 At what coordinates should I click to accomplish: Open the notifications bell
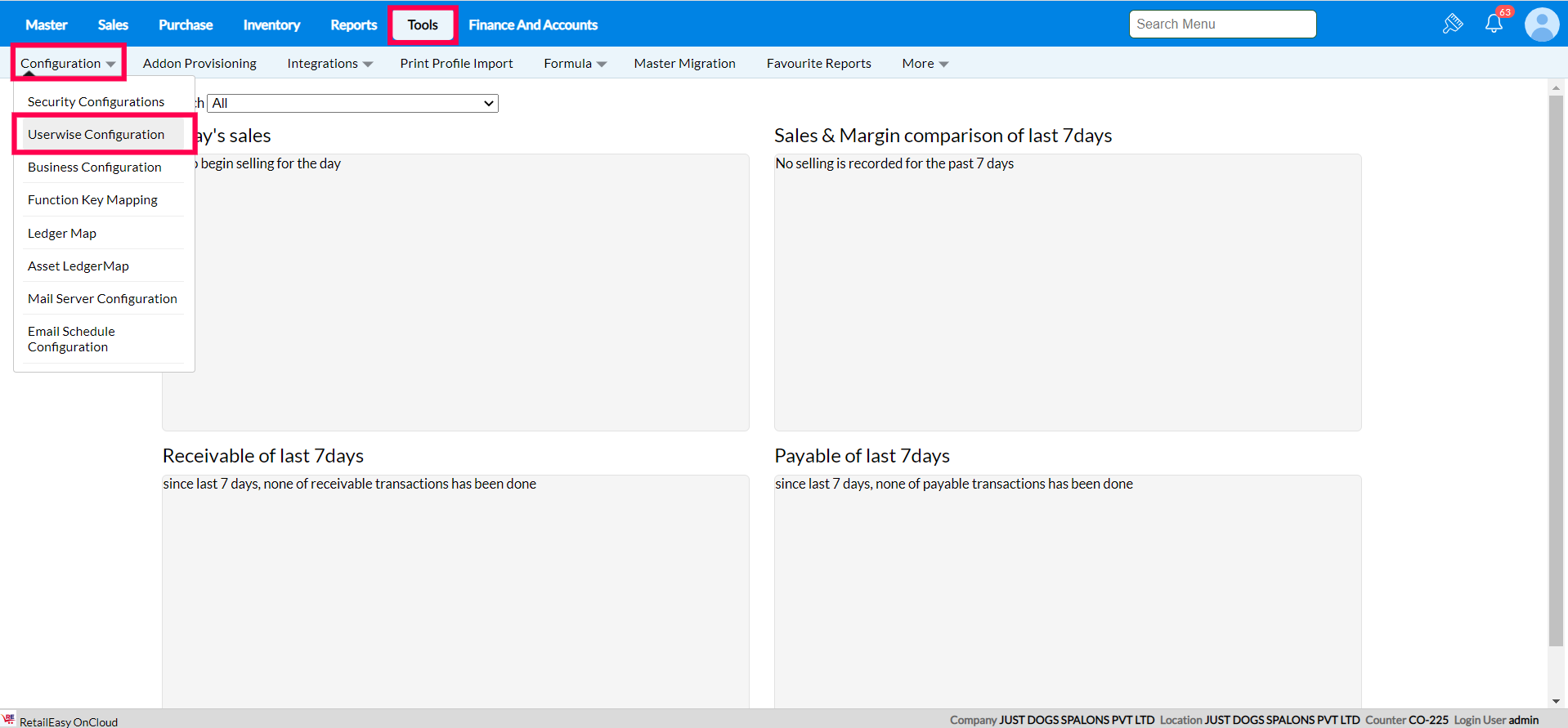point(1494,24)
